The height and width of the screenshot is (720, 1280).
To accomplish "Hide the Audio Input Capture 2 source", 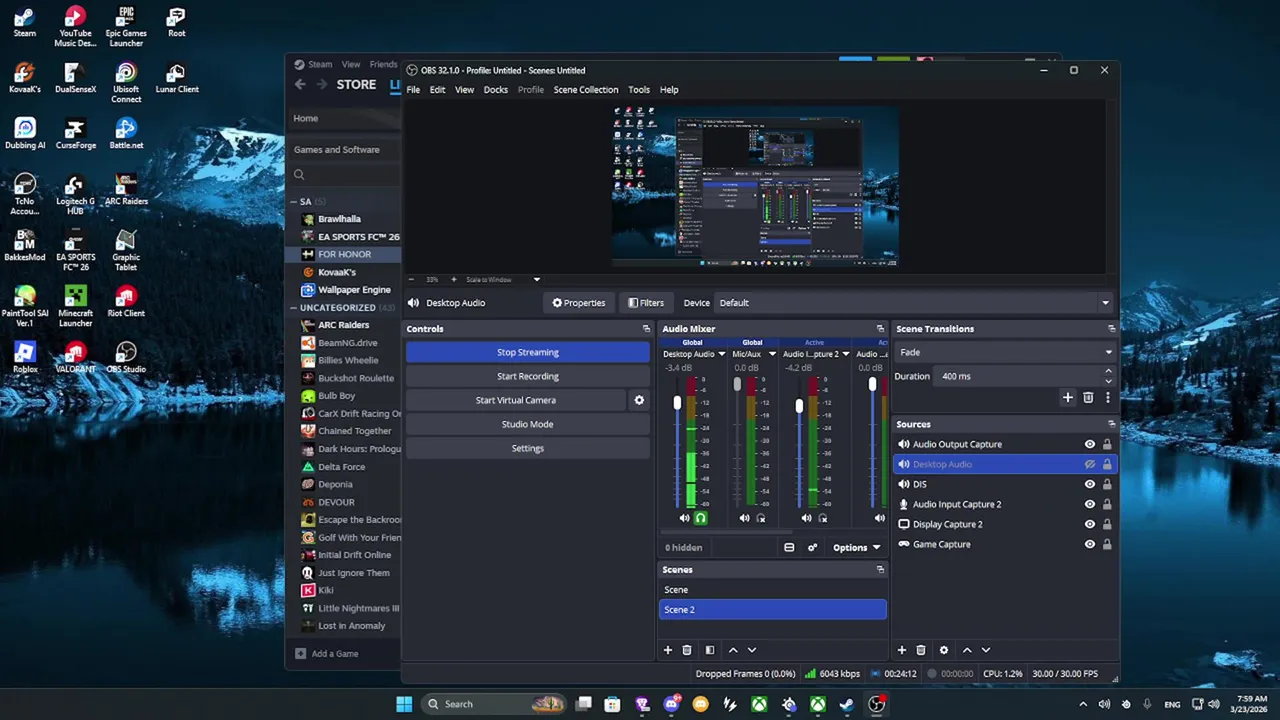I will [1090, 504].
